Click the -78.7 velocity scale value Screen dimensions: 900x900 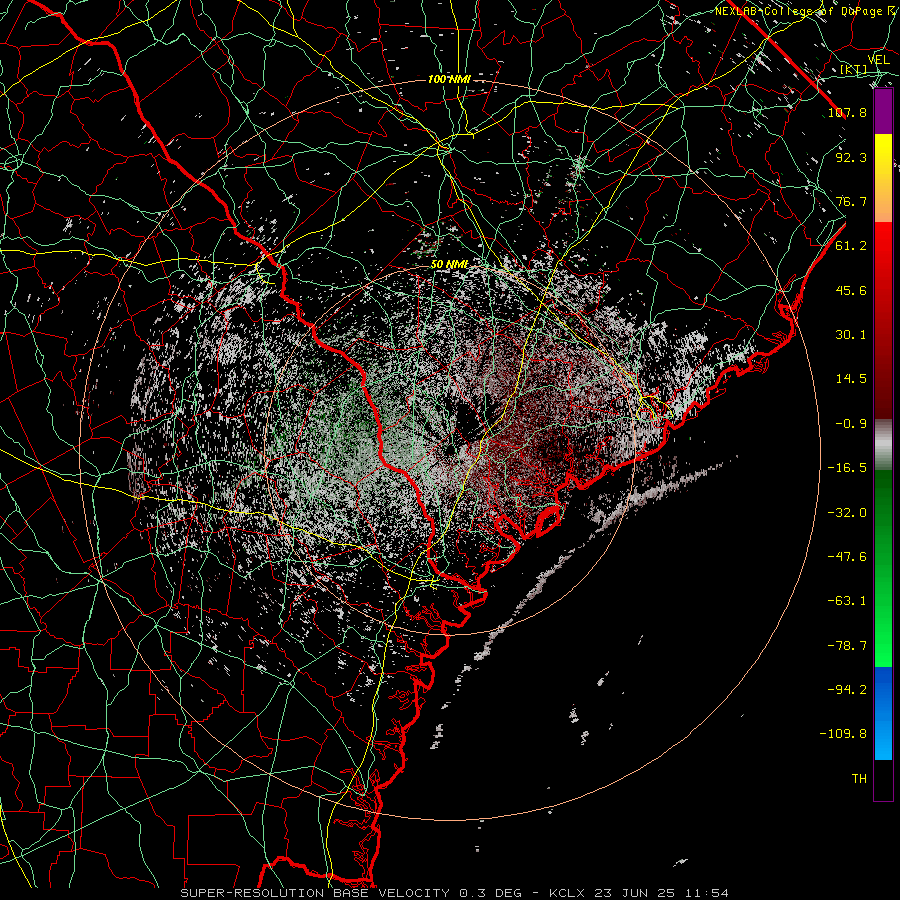coord(847,646)
